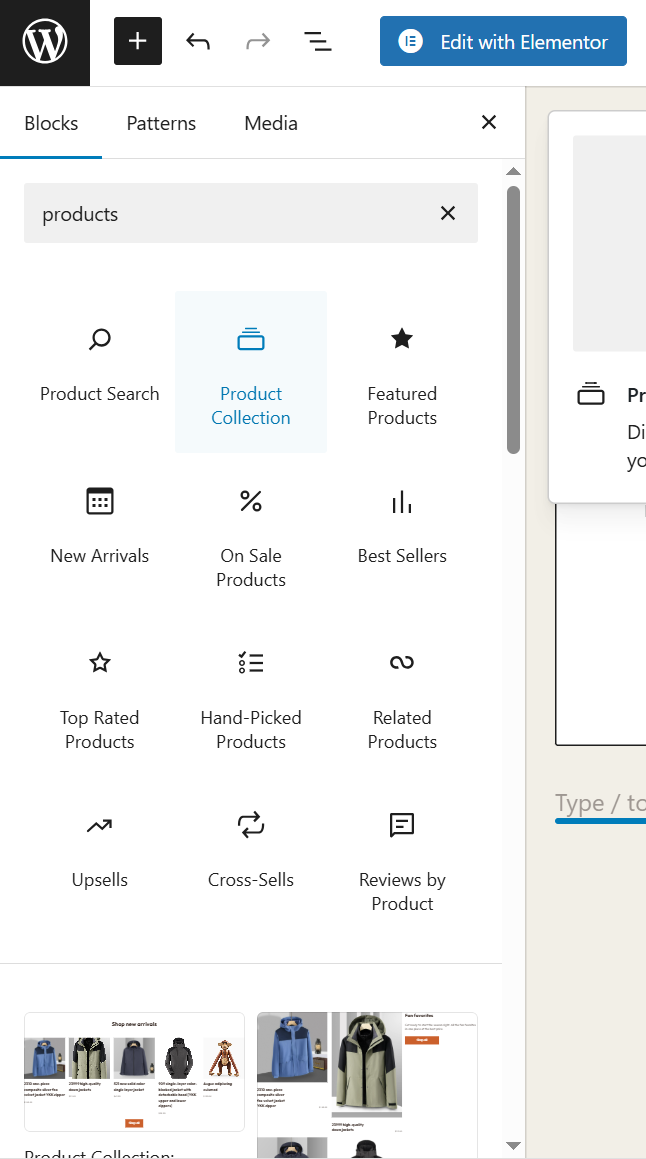
Task: Open the Document Overview list icon
Action: pos(317,42)
